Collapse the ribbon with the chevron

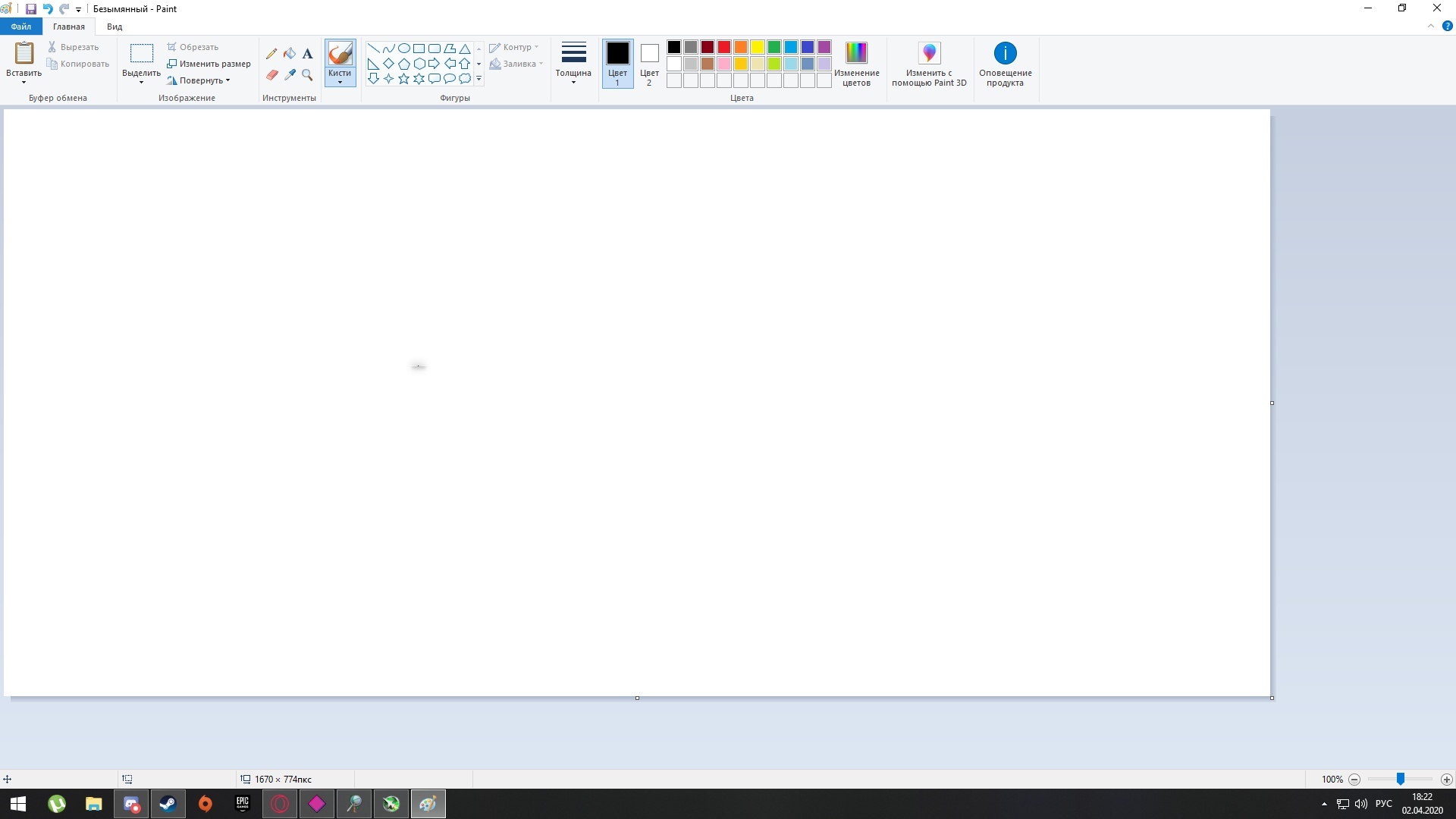(x=1431, y=26)
